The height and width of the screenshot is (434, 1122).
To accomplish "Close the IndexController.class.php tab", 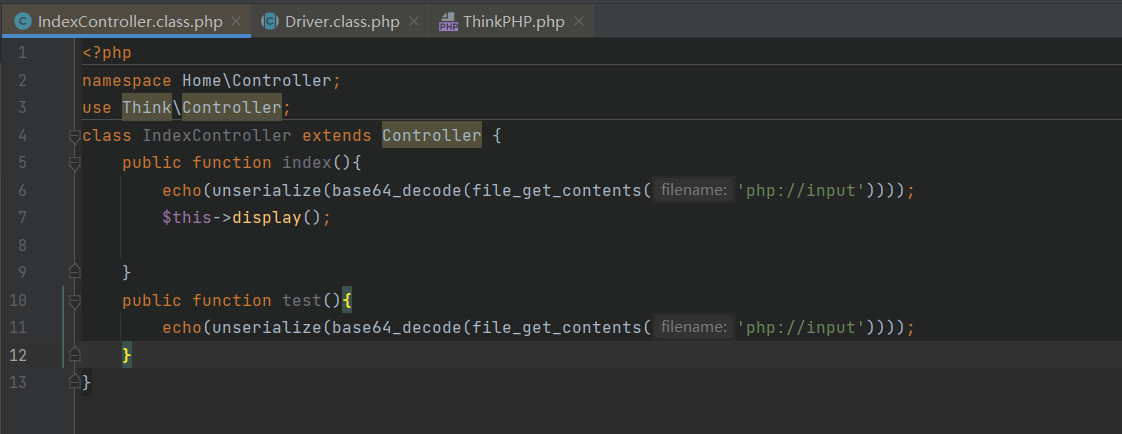I will 236,22.
